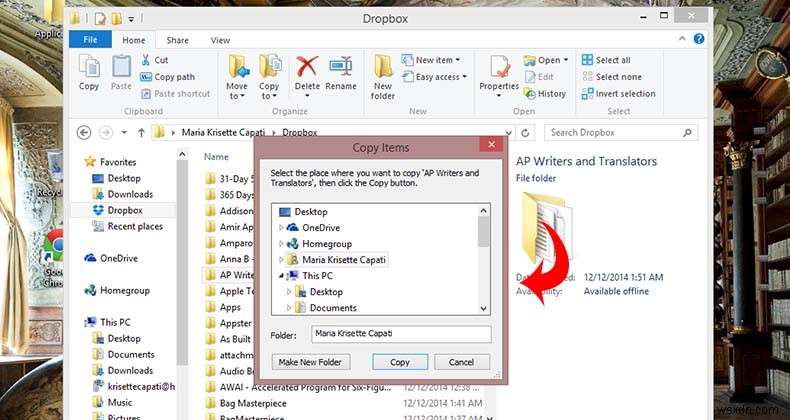Click Cancel in the Copy Items dialog
The width and height of the screenshot is (790, 420).
pos(462,362)
